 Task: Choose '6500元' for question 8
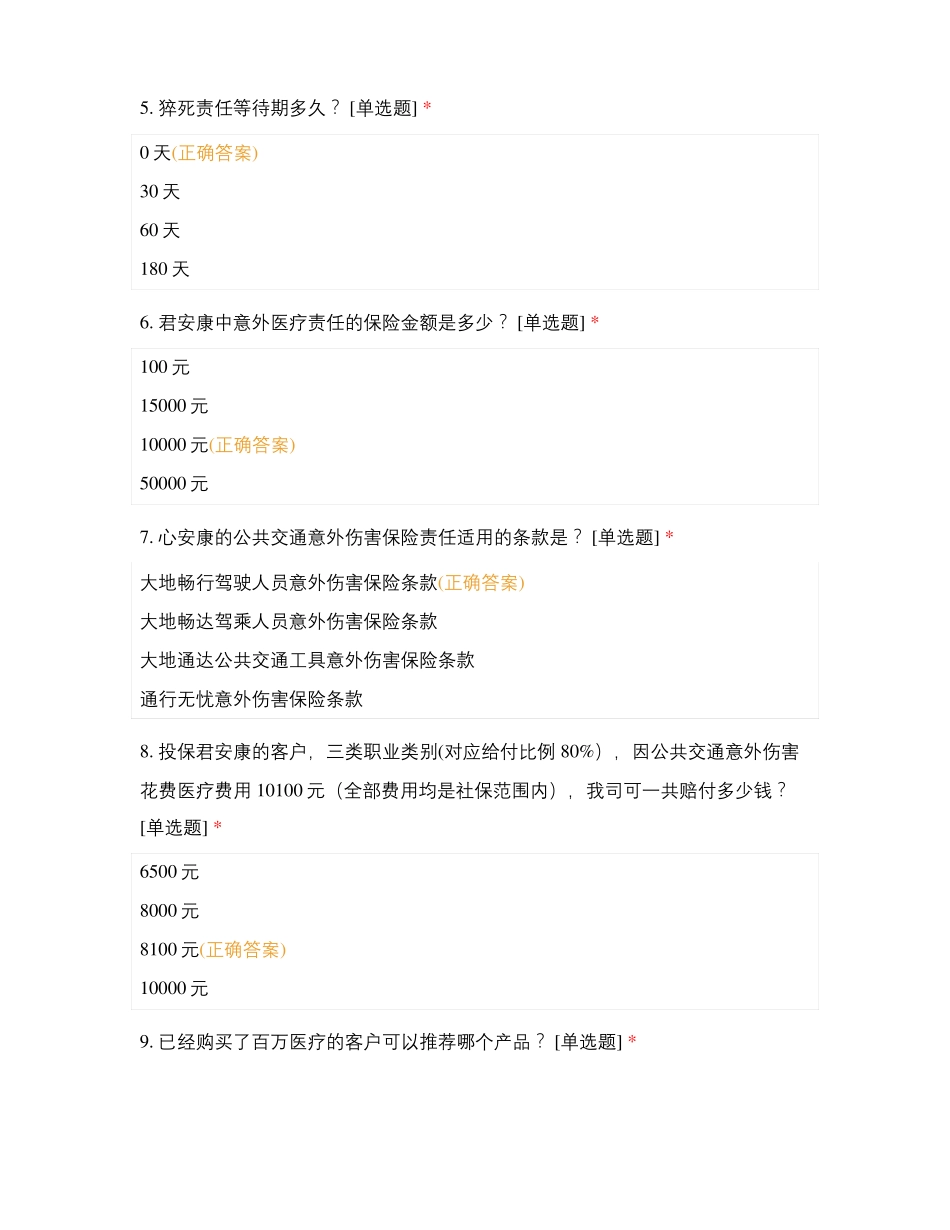[x=170, y=873]
